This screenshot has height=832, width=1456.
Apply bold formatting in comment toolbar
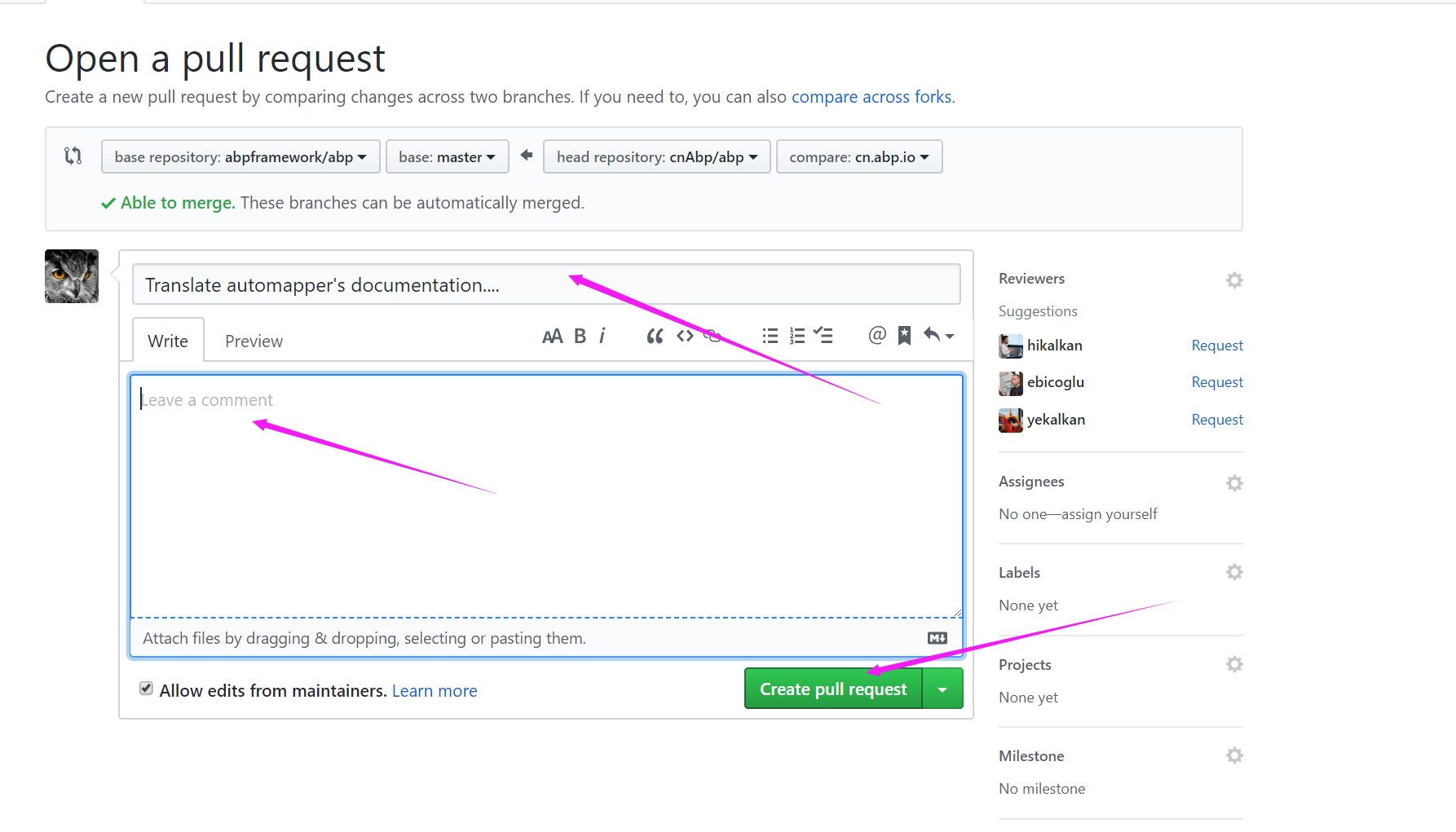579,335
